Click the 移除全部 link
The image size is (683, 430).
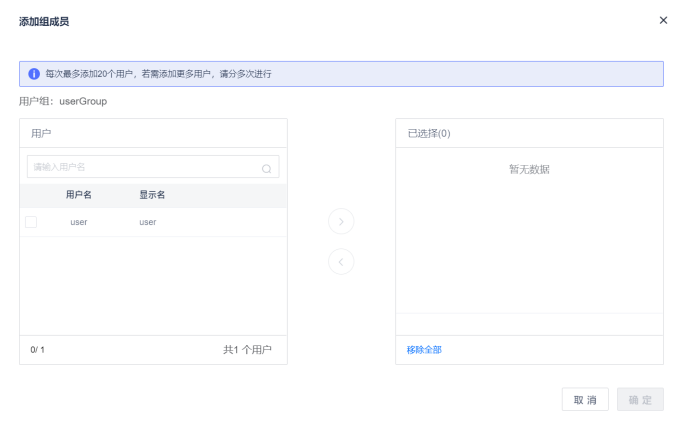pyautogui.click(x=424, y=350)
